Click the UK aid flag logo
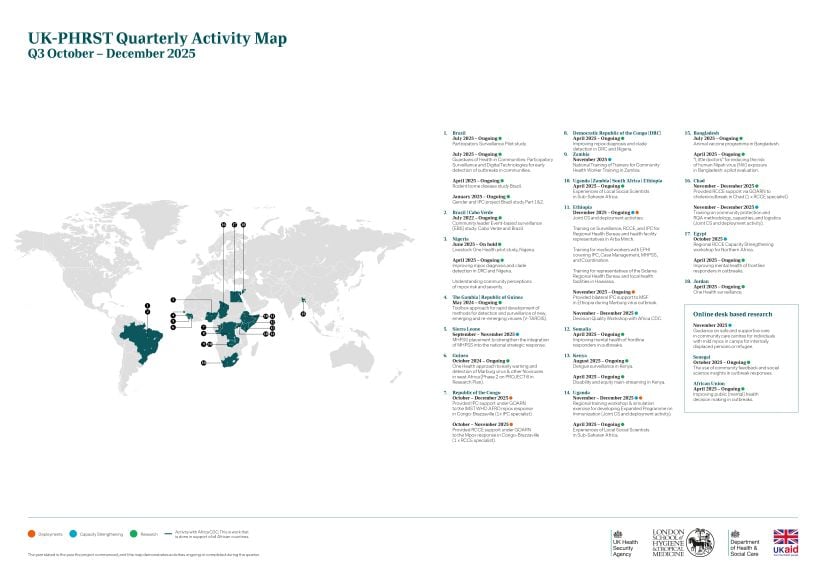 coord(785,542)
